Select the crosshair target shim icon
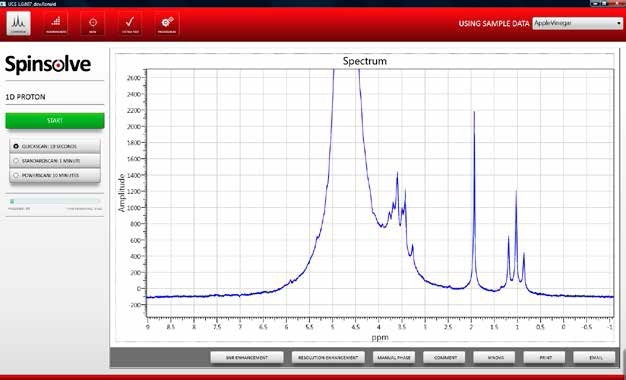Viewport: 626px width, 380px height. [92, 24]
